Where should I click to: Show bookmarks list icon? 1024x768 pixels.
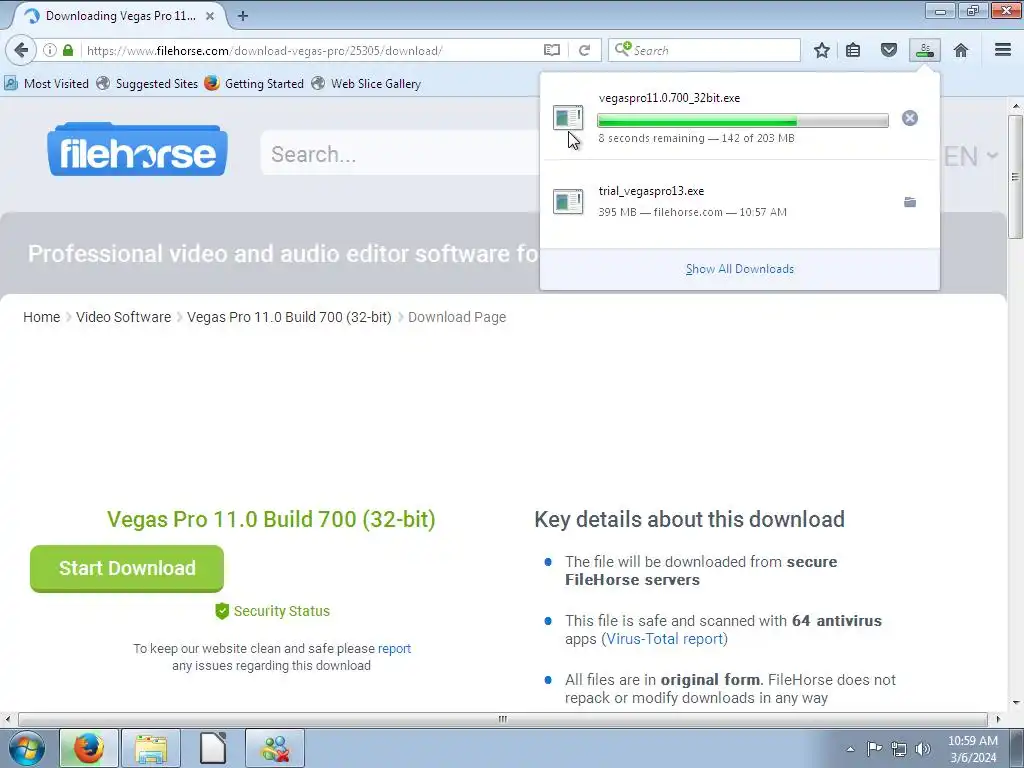pyautogui.click(x=853, y=50)
